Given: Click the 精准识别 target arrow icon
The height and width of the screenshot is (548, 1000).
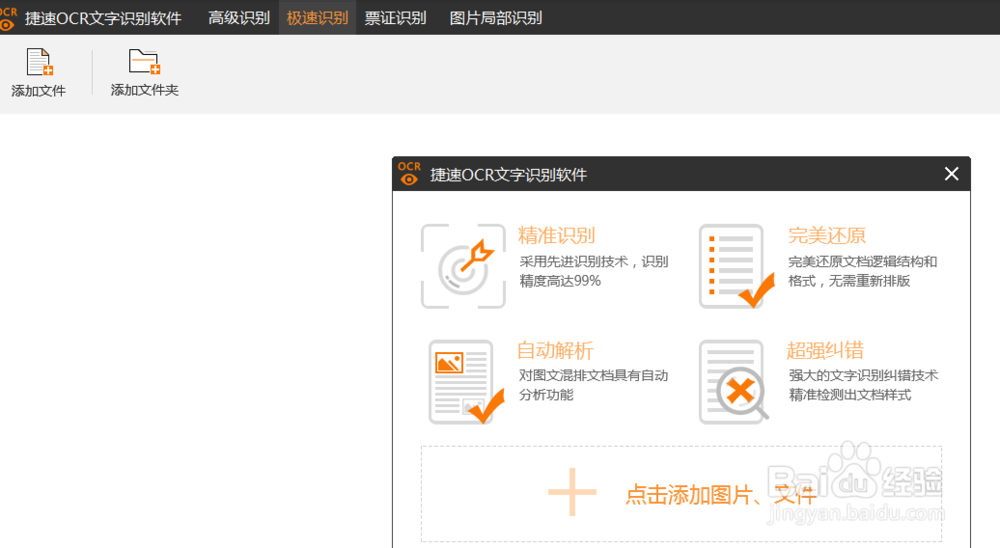Looking at the screenshot, I should click(x=464, y=267).
